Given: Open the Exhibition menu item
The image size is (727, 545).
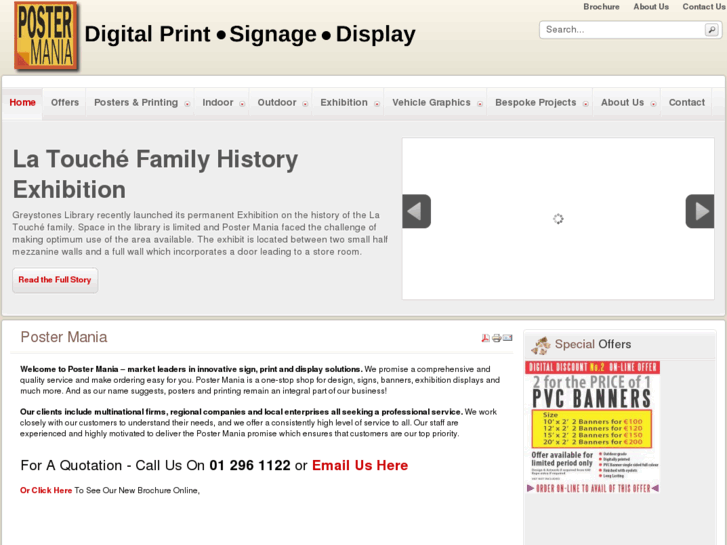Looking at the screenshot, I should (x=344, y=103).
